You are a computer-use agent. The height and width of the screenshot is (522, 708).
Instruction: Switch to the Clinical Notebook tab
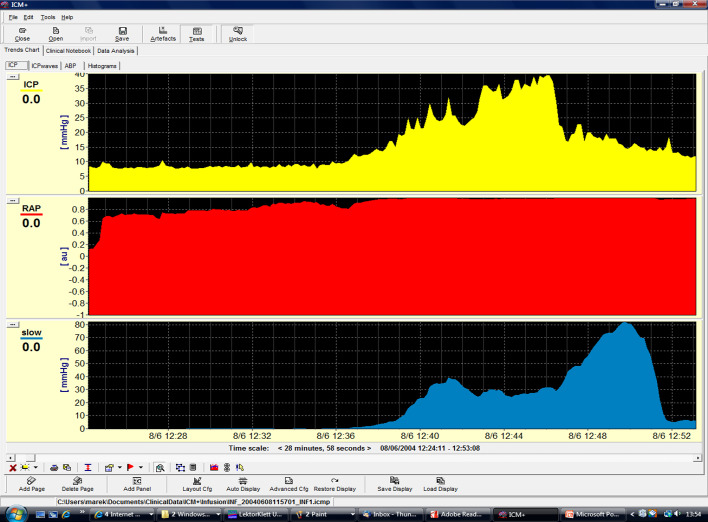tap(69, 50)
